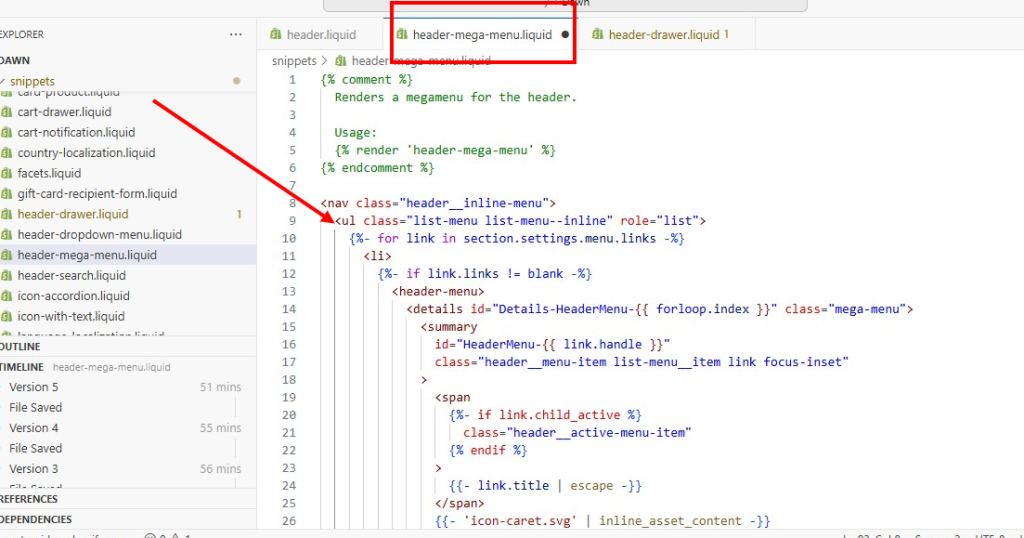The image size is (1024, 538).
Task: Click the file icon beside icon-accordion.liquid
Action: [6, 296]
